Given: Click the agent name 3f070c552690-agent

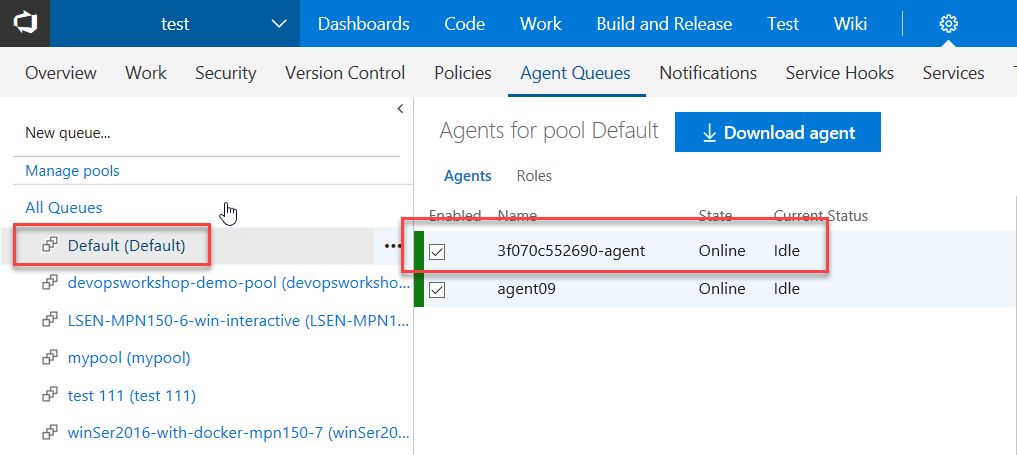Looking at the screenshot, I should [x=571, y=251].
